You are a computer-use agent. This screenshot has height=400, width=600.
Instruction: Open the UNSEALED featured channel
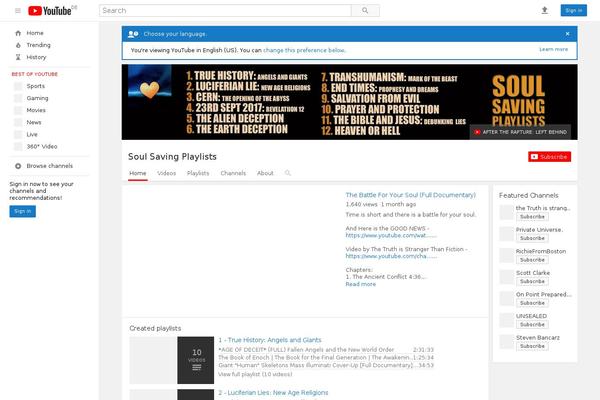[531, 316]
